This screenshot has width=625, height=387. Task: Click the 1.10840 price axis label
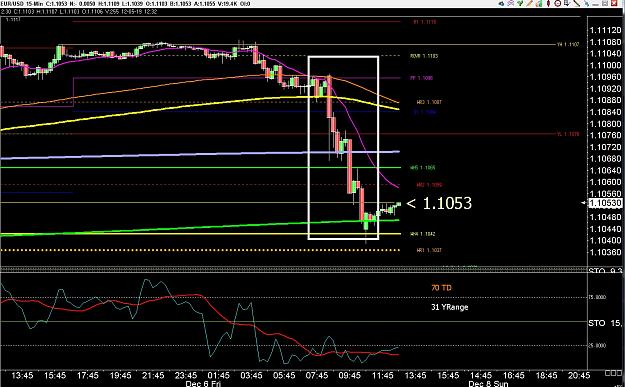pos(605,112)
